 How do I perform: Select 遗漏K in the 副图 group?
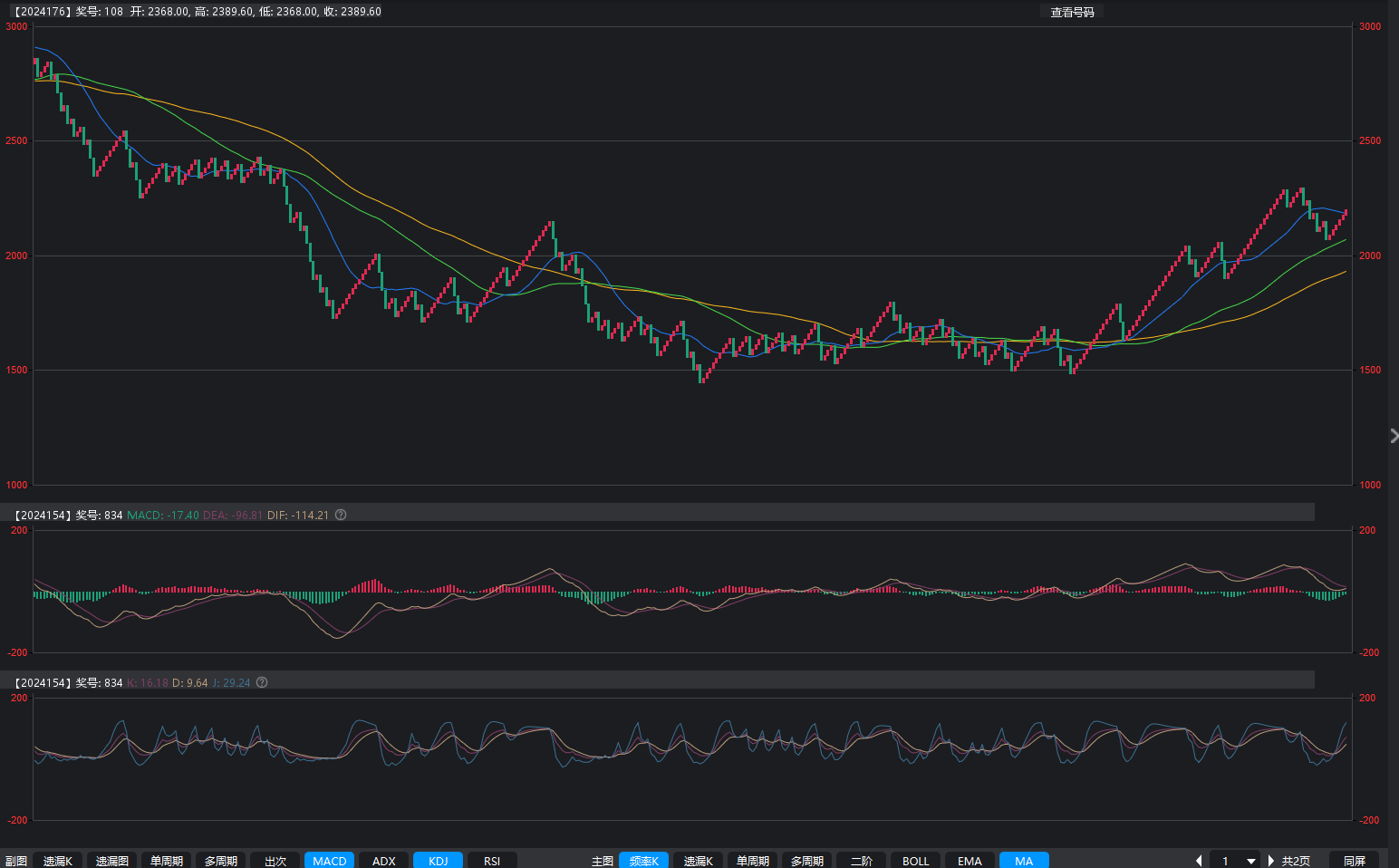58,861
